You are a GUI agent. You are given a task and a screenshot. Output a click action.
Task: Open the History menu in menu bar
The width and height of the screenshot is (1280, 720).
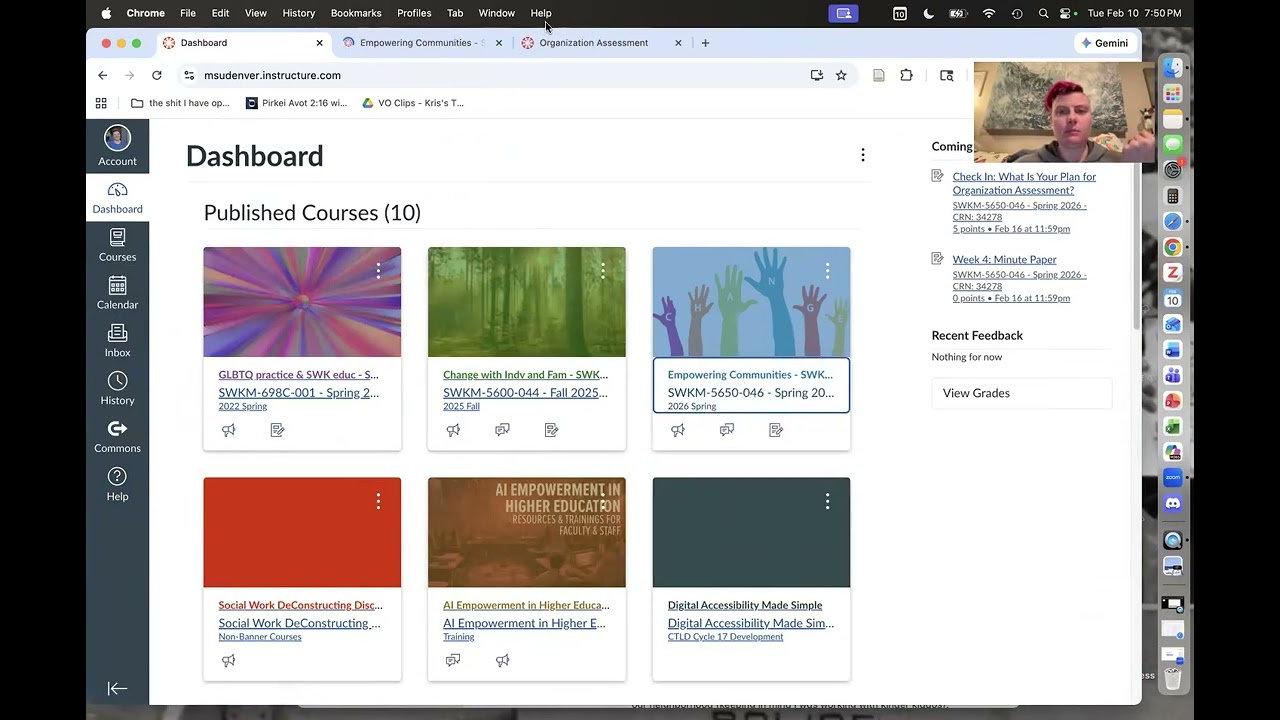tap(298, 13)
